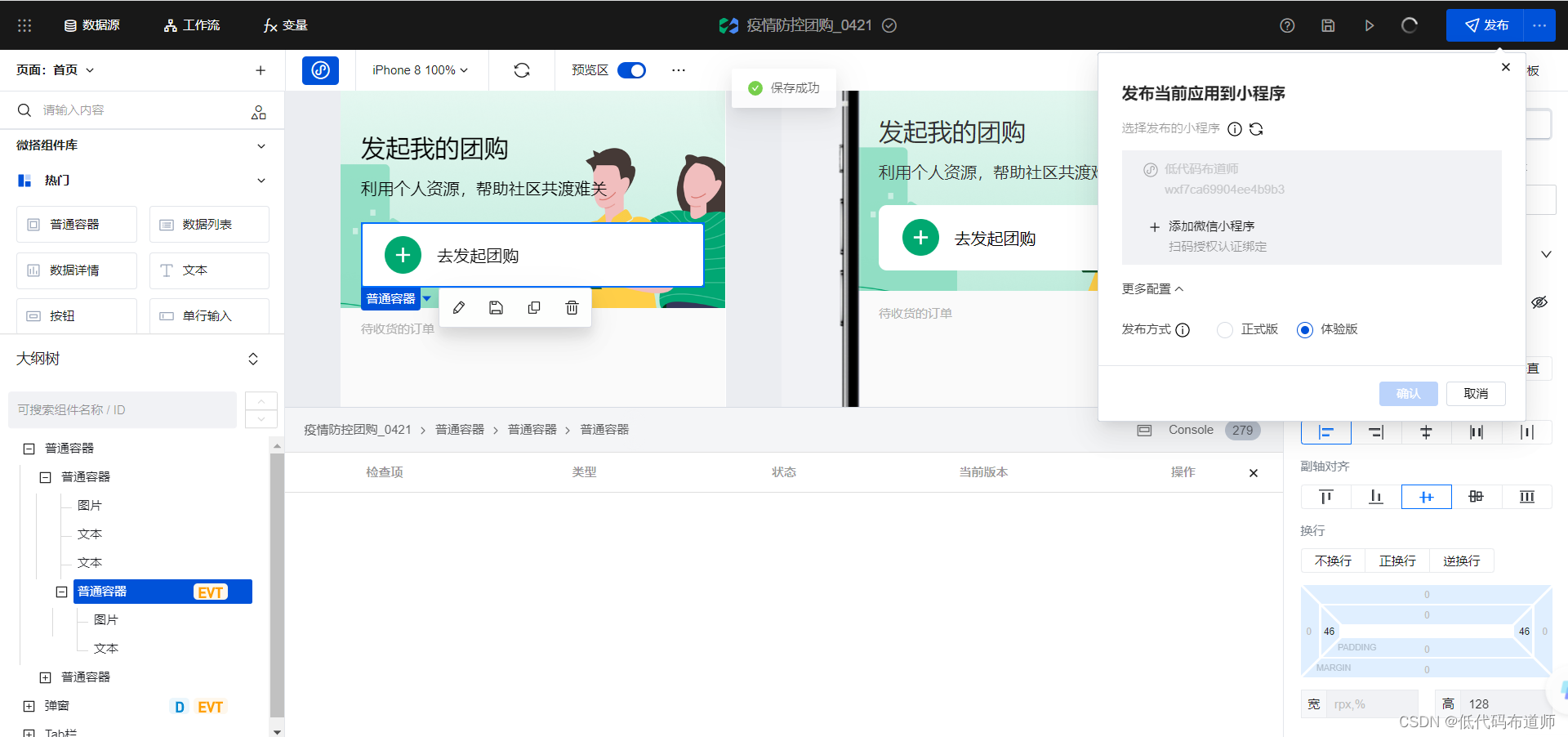Click the 取消 button in publish dialog
The image size is (1568, 737).
(x=1476, y=394)
